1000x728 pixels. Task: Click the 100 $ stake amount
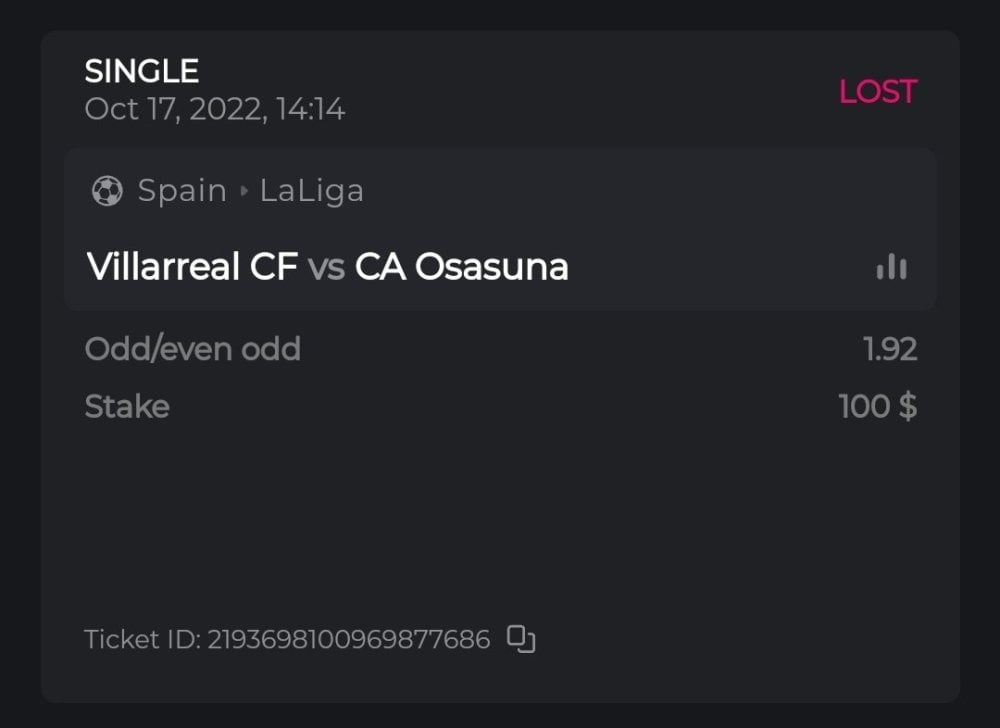point(877,407)
